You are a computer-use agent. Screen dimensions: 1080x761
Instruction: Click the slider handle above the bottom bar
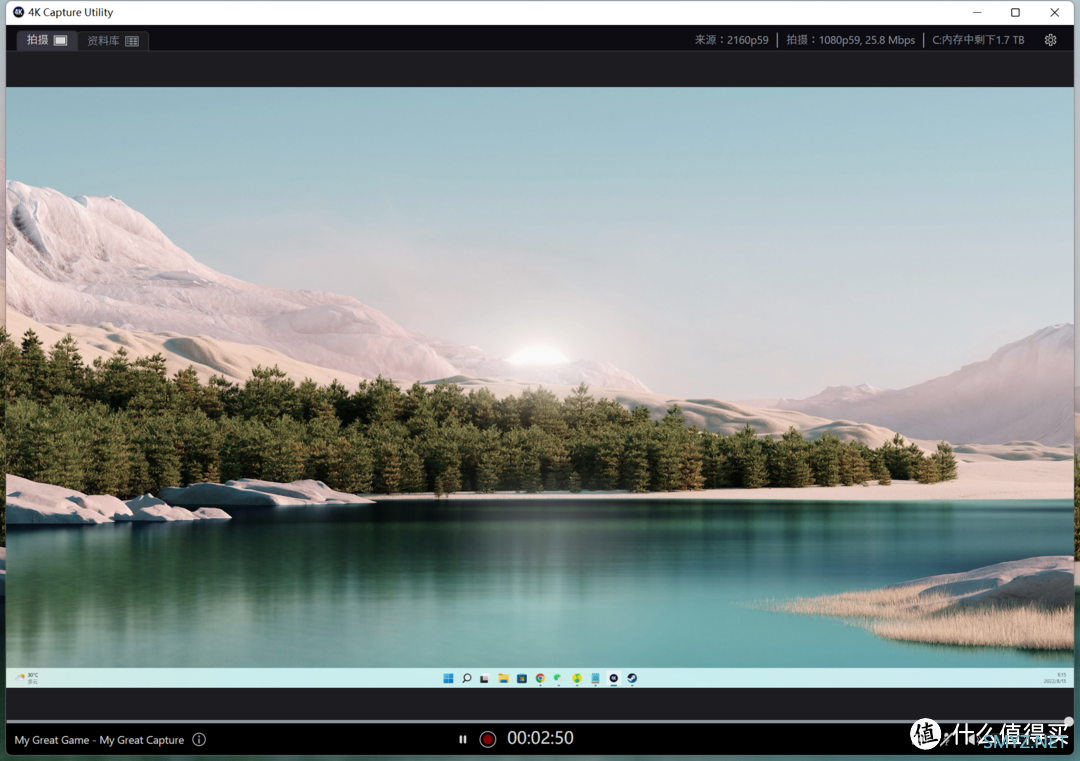coord(1068,721)
